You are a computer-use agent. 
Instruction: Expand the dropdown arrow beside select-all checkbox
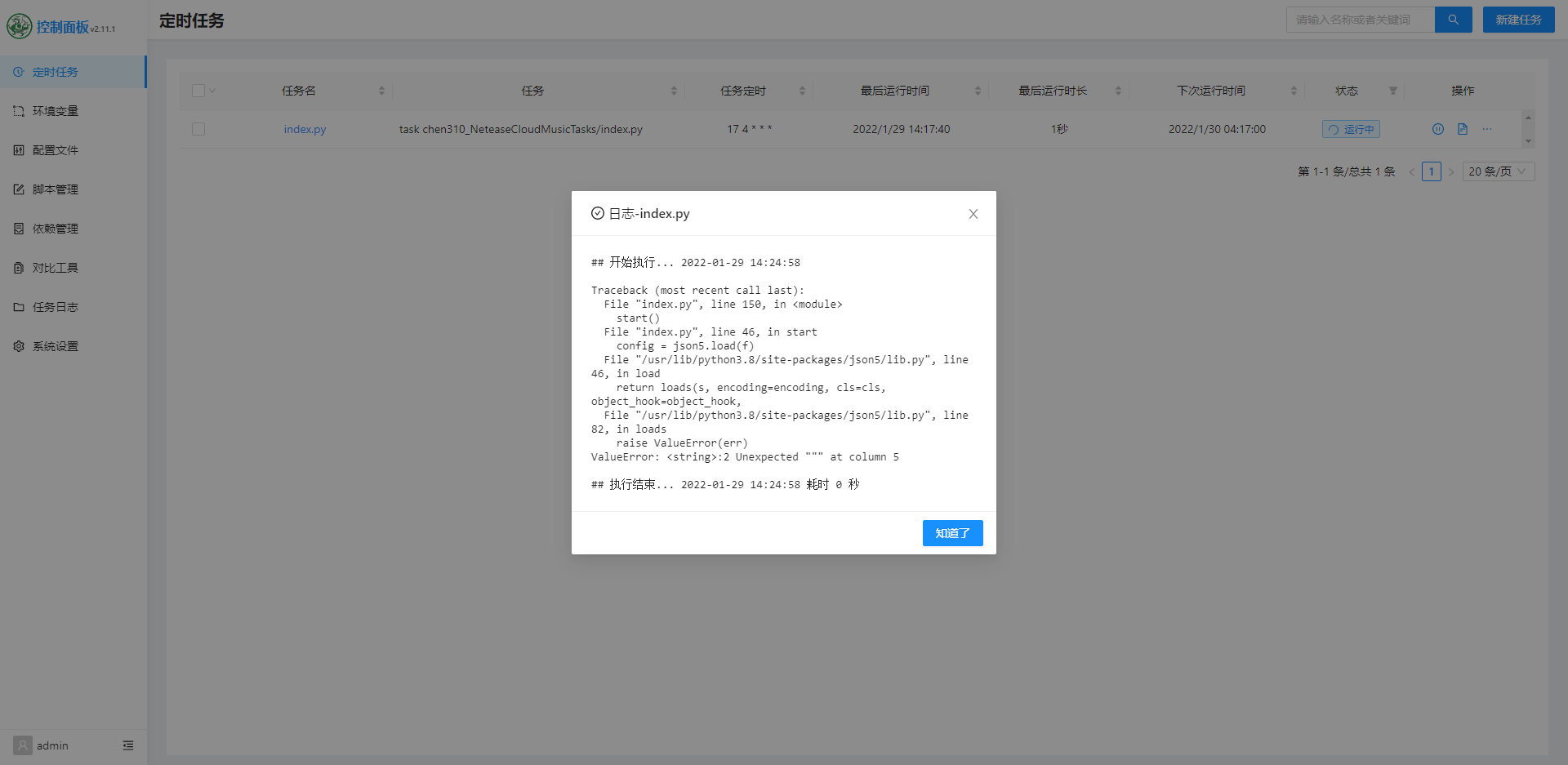coord(212,91)
